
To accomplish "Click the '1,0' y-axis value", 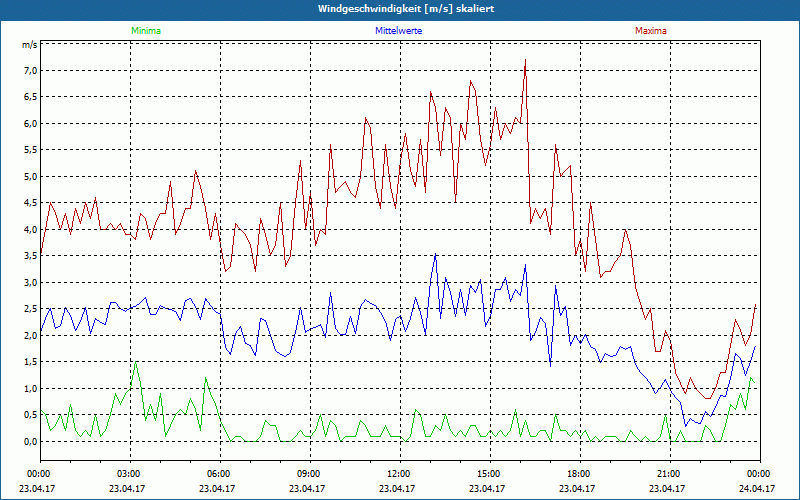I will point(30,389).
